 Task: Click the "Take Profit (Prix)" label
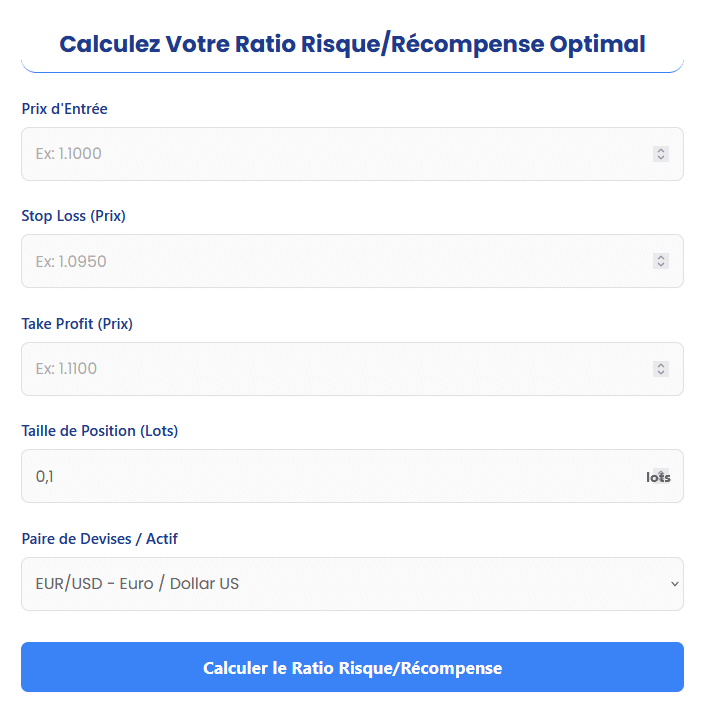(x=77, y=324)
